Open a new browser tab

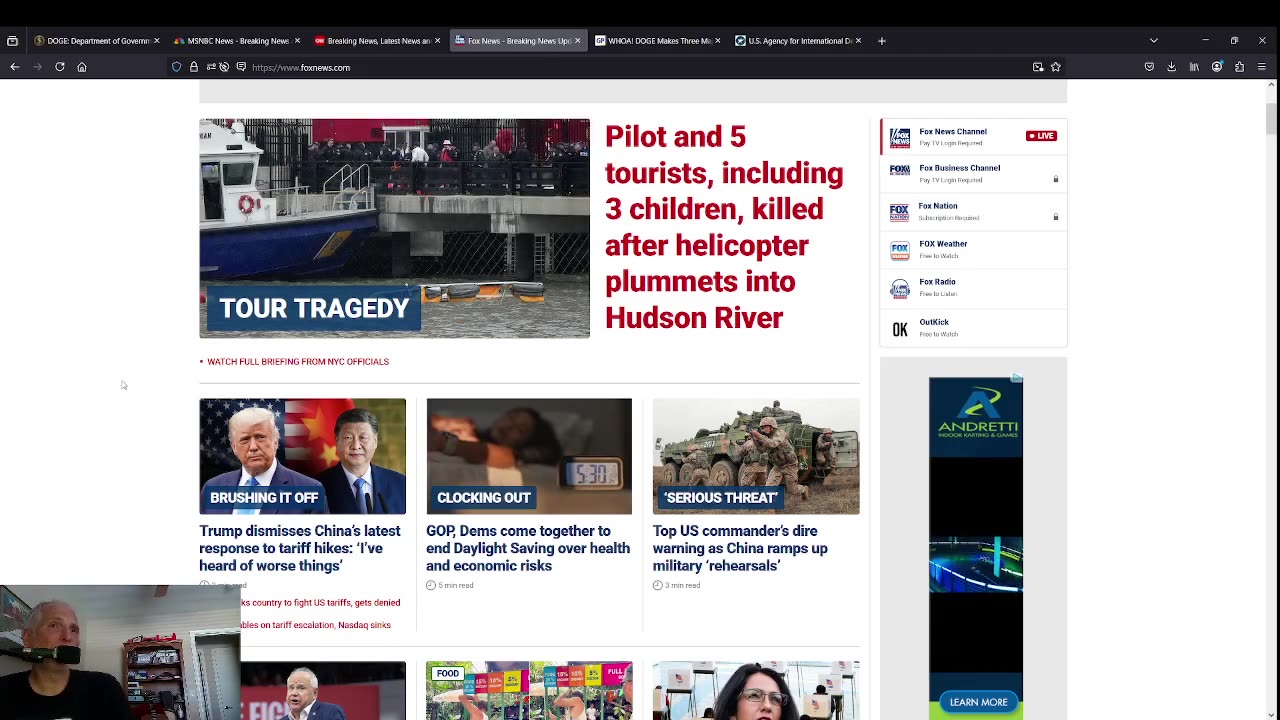tap(881, 41)
